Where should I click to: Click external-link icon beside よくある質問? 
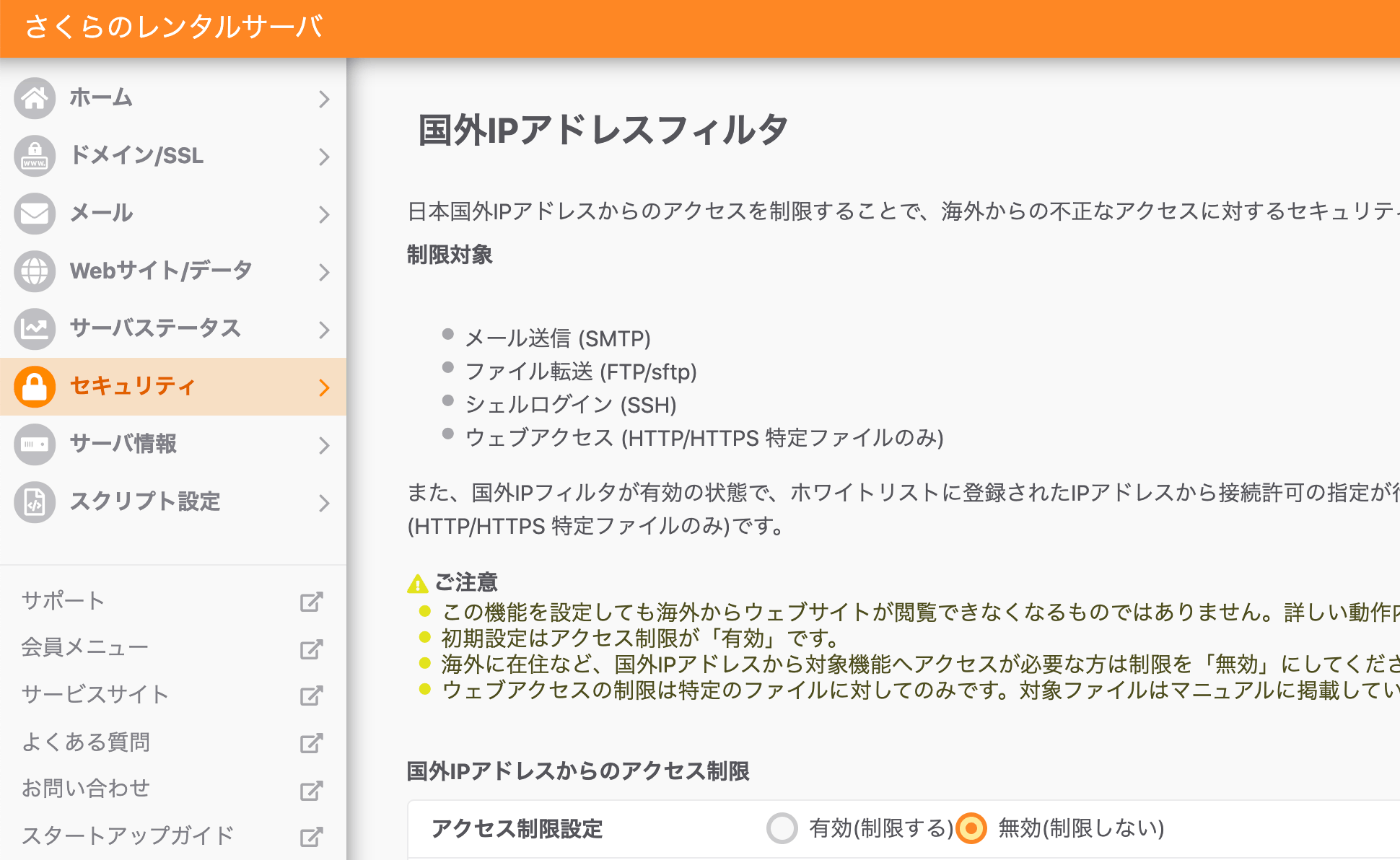pos(312,743)
